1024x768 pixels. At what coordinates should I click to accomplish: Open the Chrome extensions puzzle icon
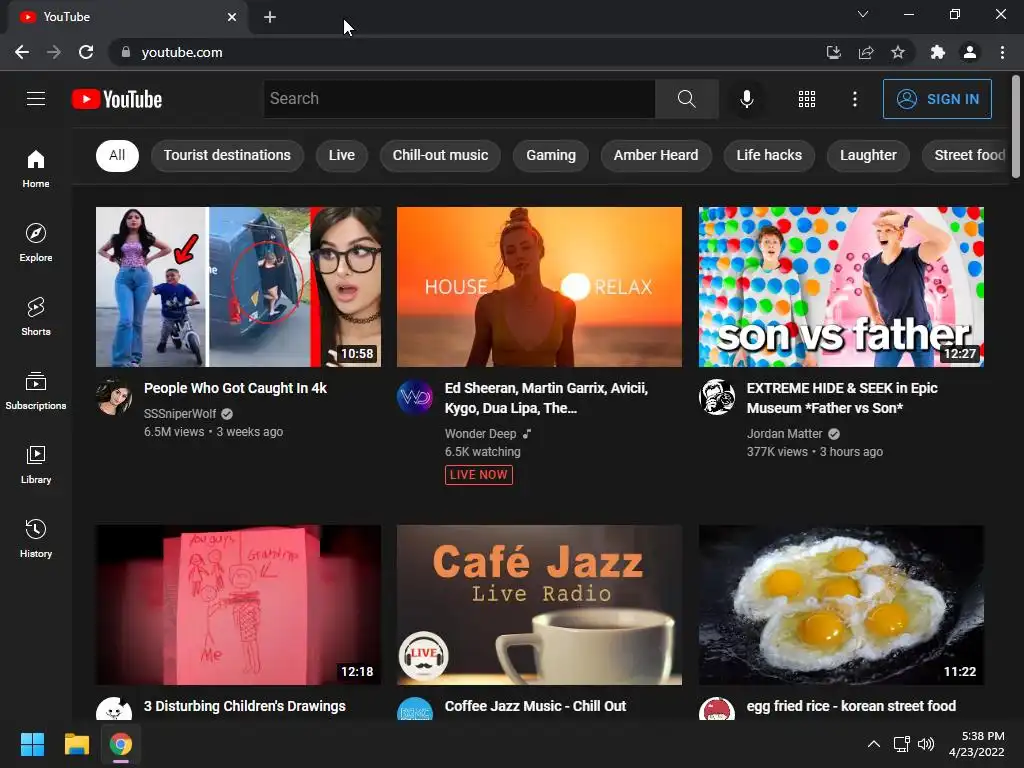pyautogui.click(x=938, y=52)
